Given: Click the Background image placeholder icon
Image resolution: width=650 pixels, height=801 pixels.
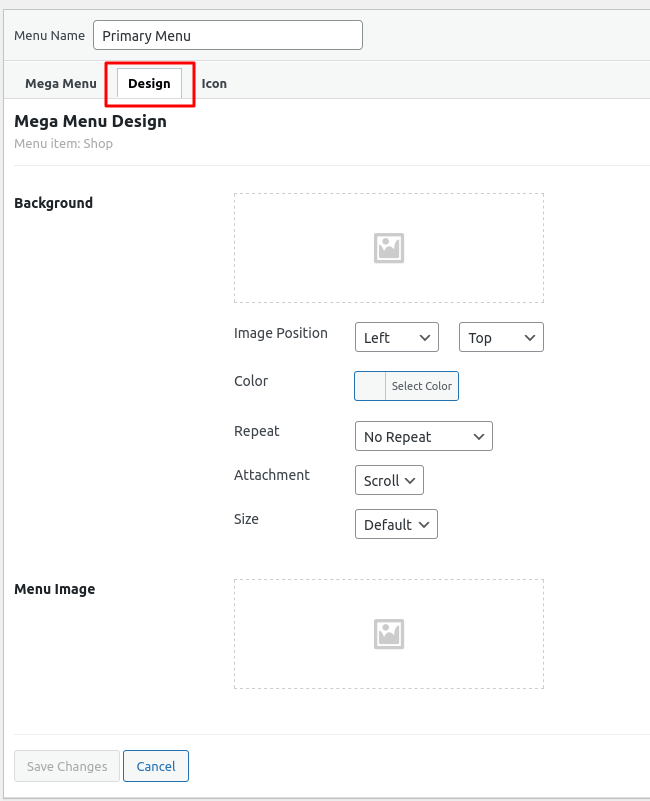Looking at the screenshot, I should coord(389,248).
